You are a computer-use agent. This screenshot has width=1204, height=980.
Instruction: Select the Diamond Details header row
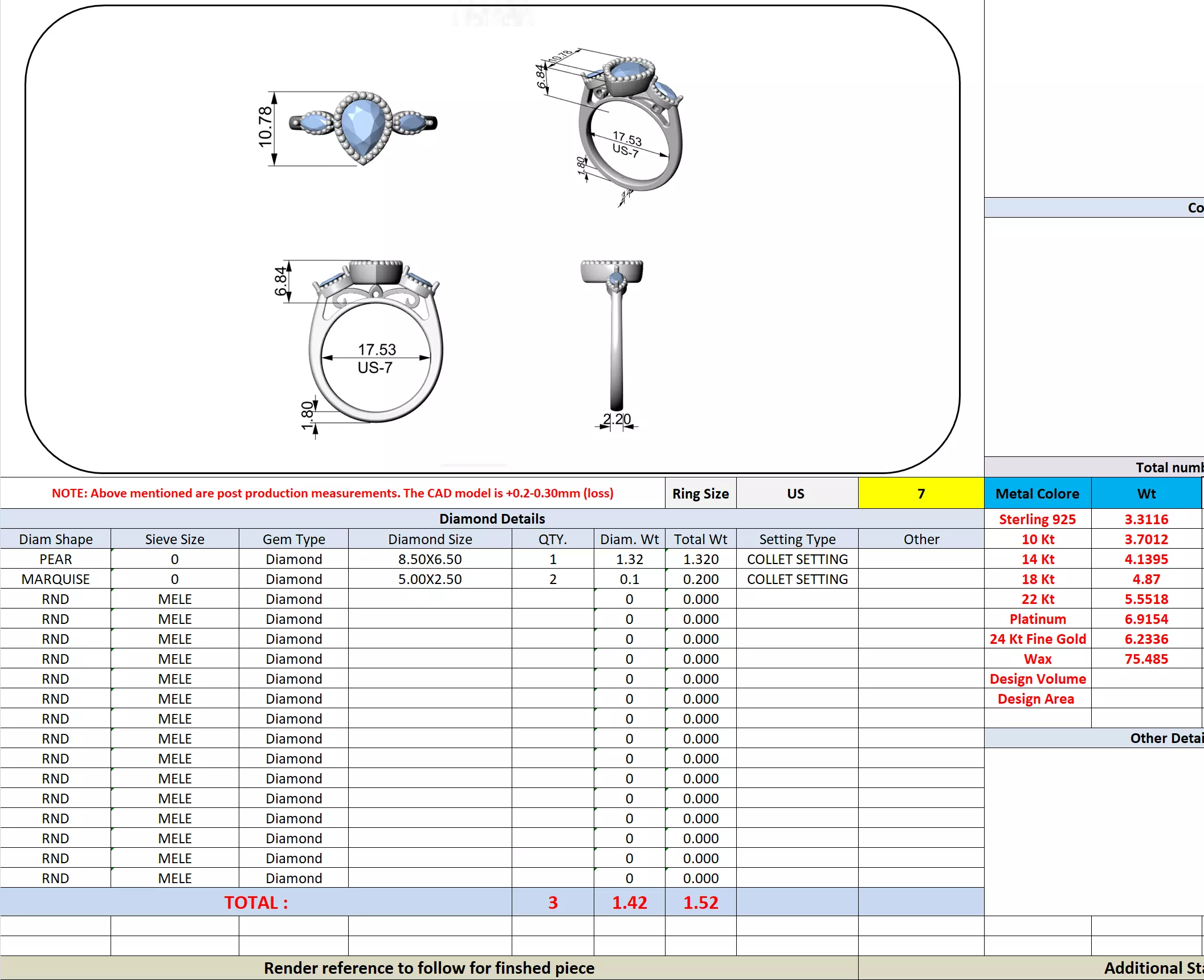click(491, 518)
